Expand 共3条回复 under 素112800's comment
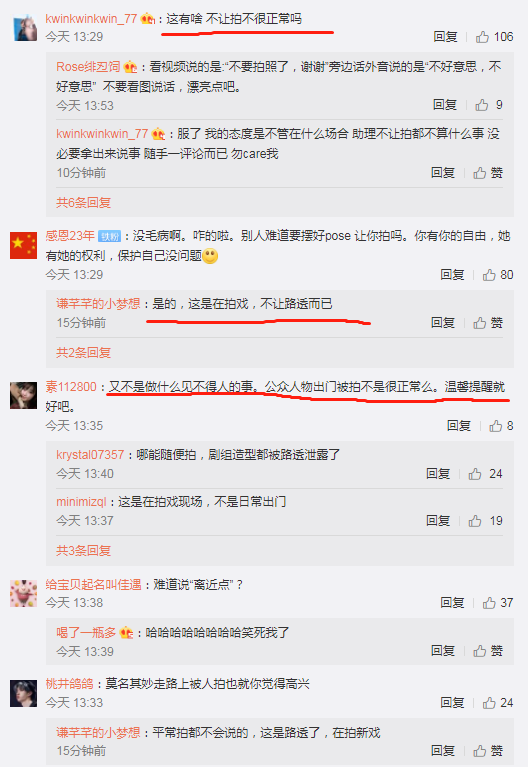Screen dimensions: 528x767 [84, 551]
